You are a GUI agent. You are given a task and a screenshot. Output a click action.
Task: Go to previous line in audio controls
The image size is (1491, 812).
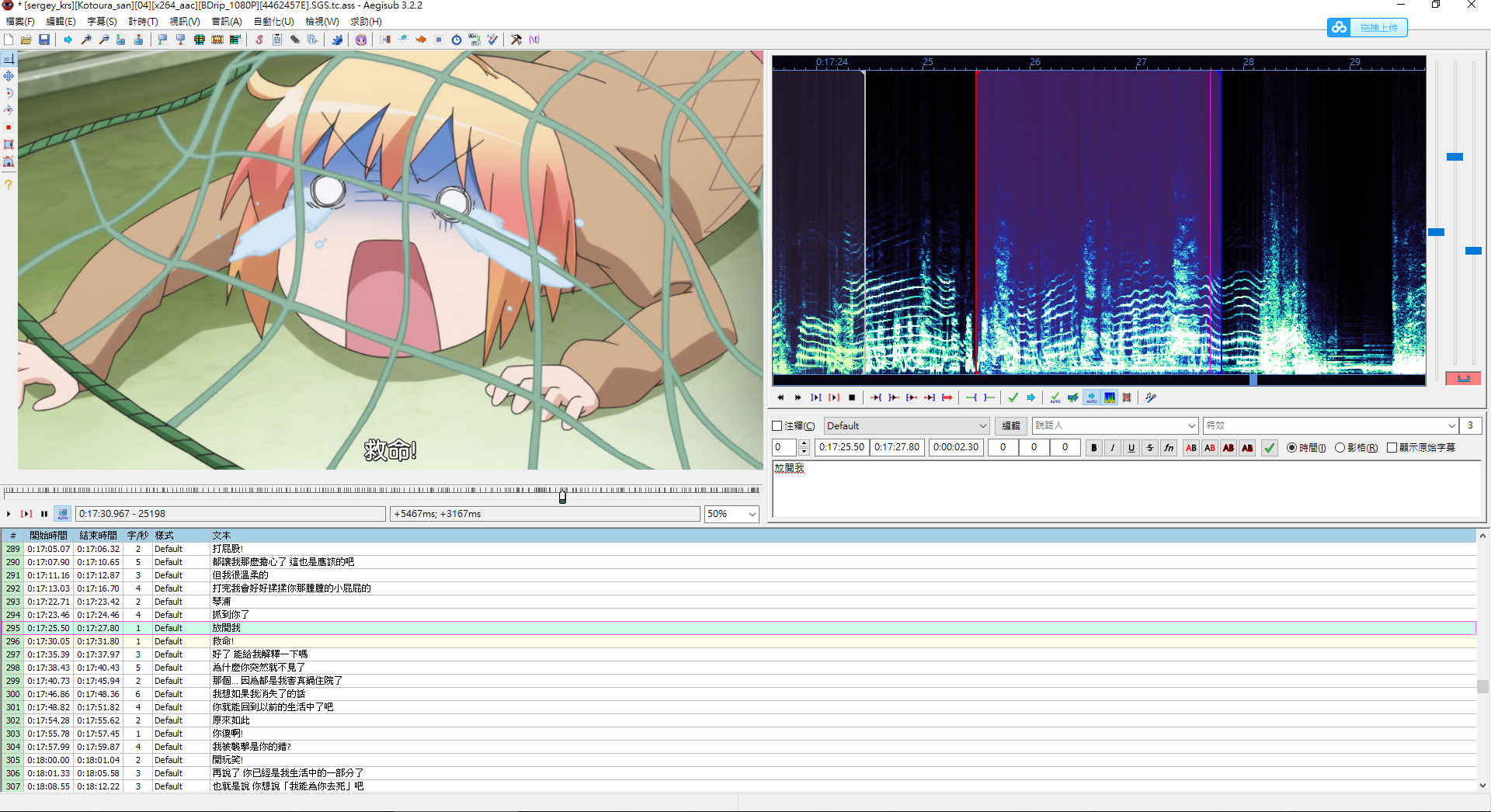pyautogui.click(x=780, y=397)
